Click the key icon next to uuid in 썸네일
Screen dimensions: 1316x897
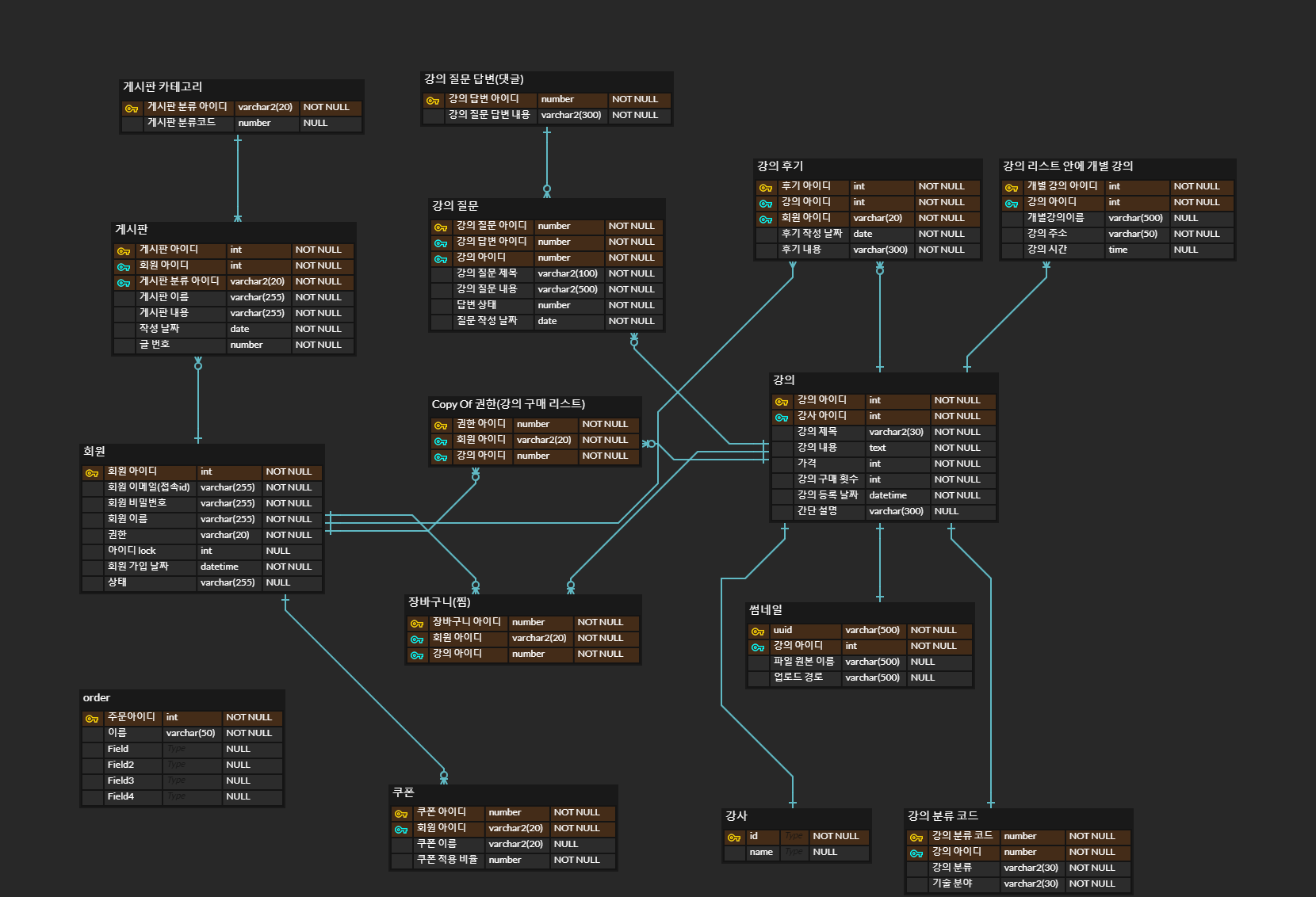pos(757,630)
